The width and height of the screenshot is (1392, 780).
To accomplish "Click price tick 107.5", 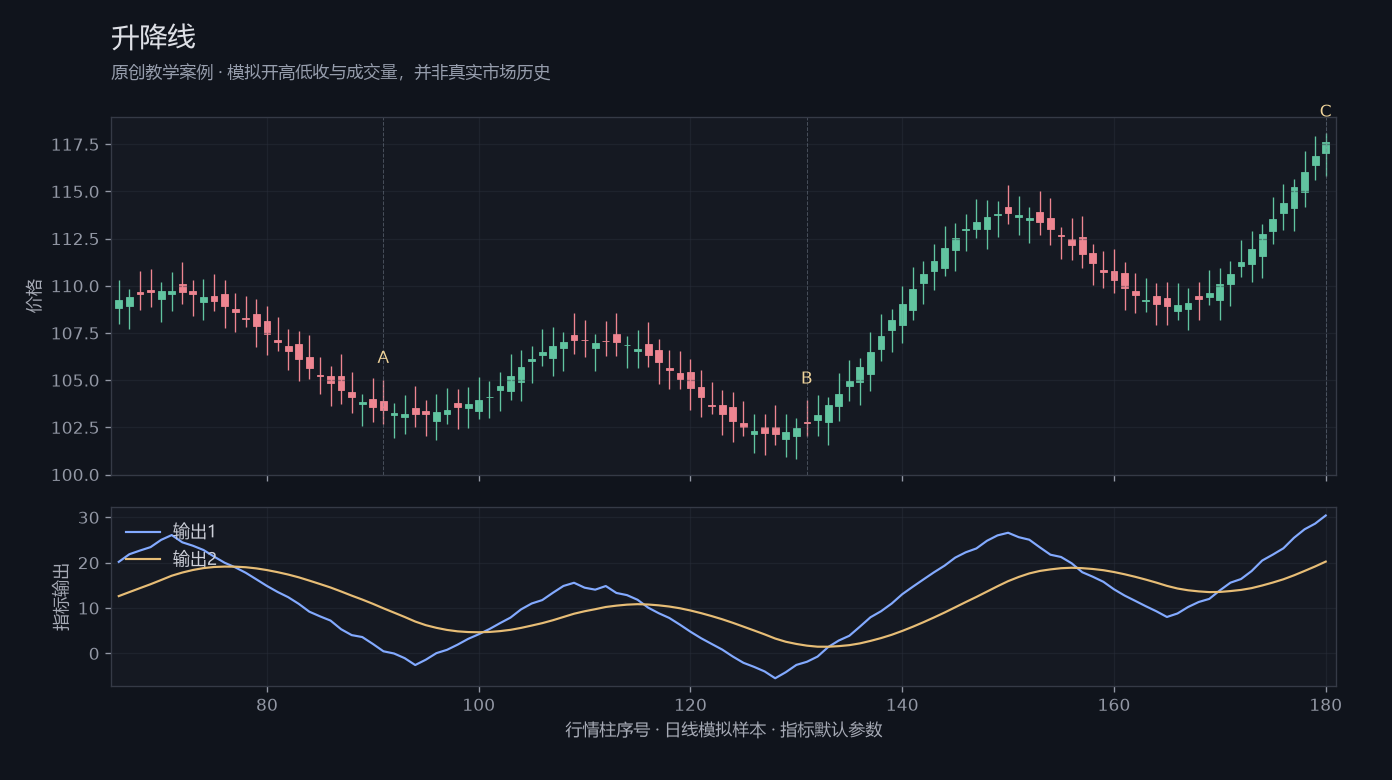I will click(x=76, y=333).
